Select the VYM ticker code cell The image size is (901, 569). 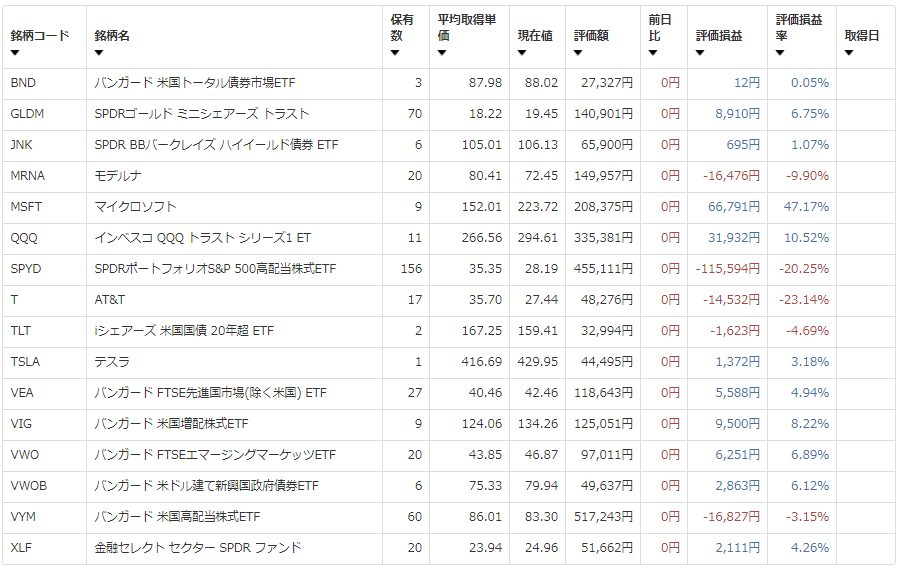(45, 518)
